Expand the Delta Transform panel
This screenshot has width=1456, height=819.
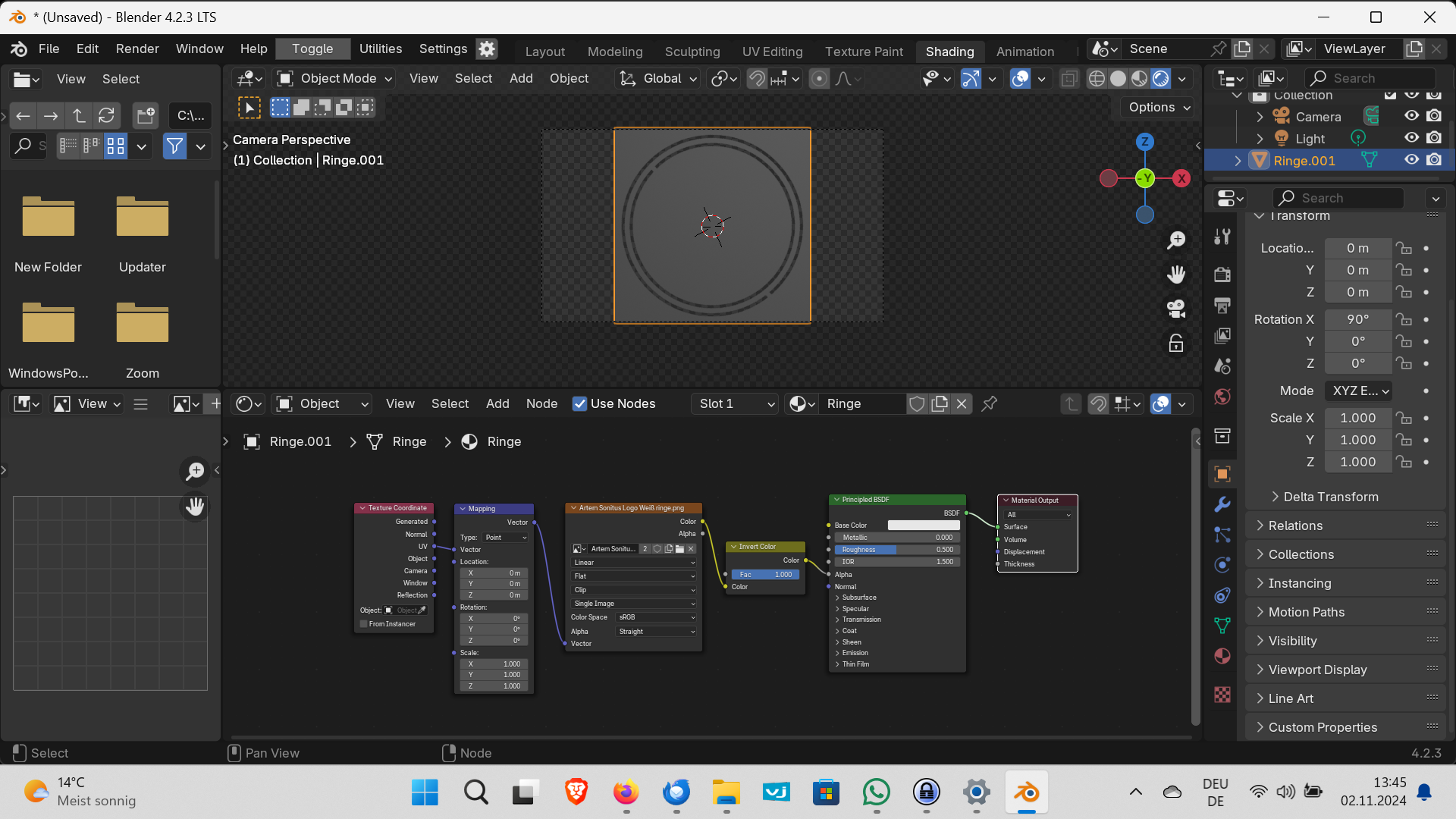pos(1331,497)
